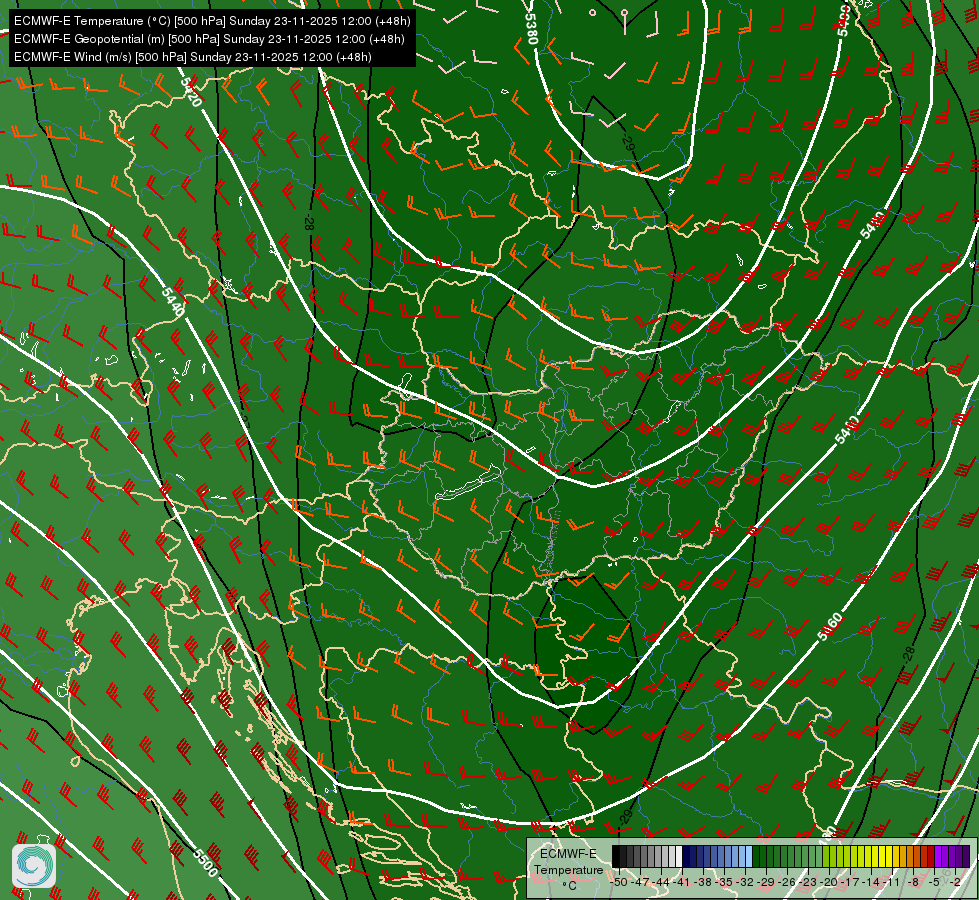Pick the purple swatch above -2
979x900 pixels.
pyautogui.click(x=960, y=856)
